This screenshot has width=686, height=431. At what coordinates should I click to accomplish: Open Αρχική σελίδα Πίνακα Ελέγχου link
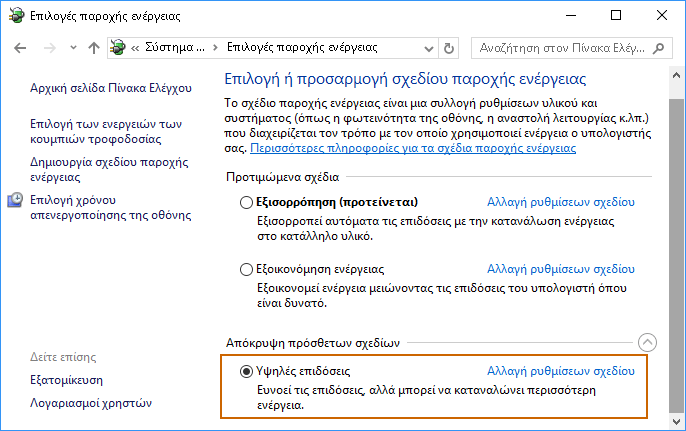(x=111, y=88)
